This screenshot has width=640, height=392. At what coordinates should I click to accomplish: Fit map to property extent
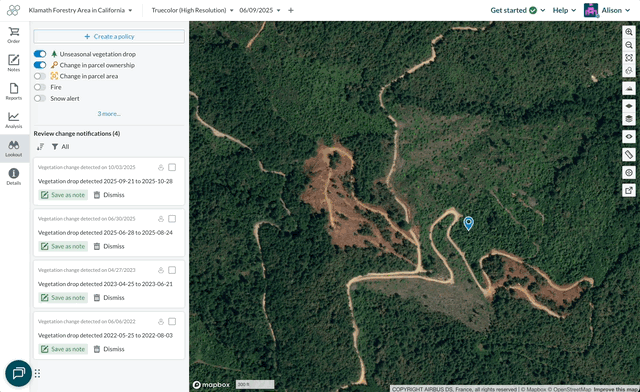pos(629,58)
